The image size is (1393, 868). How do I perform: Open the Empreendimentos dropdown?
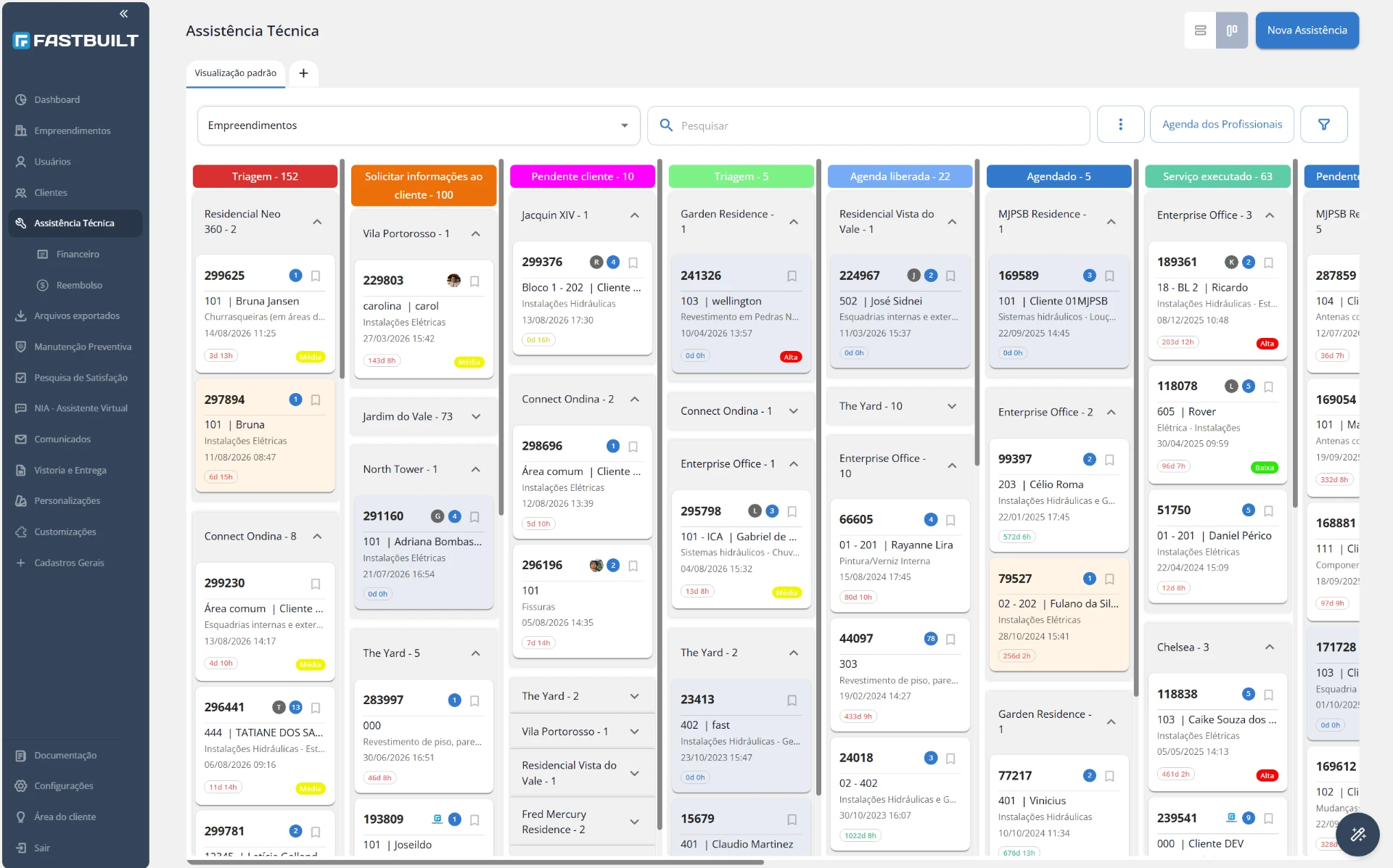click(x=419, y=125)
